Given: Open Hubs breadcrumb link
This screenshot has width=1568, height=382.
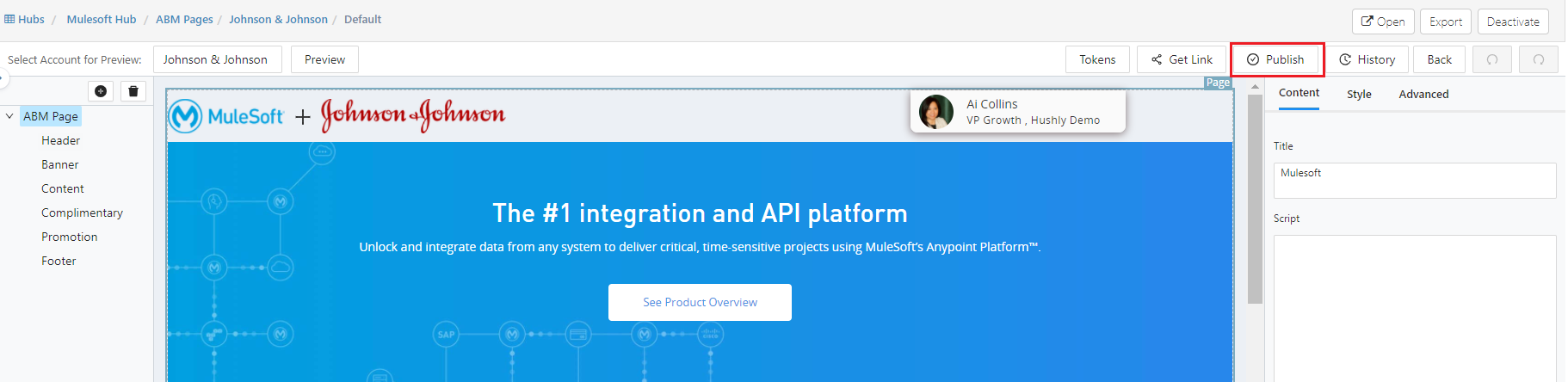Looking at the screenshot, I should point(31,19).
